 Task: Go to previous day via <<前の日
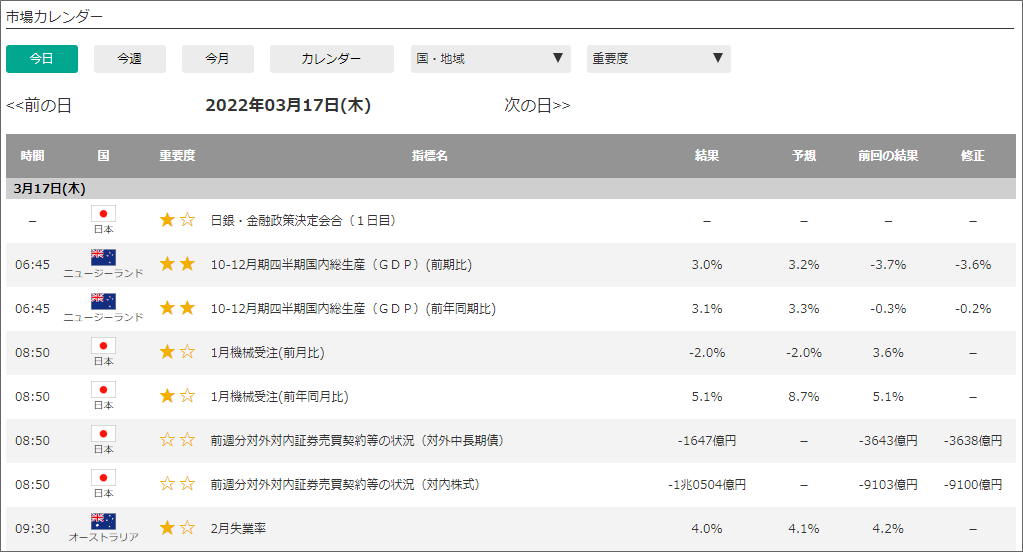[39, 106]
